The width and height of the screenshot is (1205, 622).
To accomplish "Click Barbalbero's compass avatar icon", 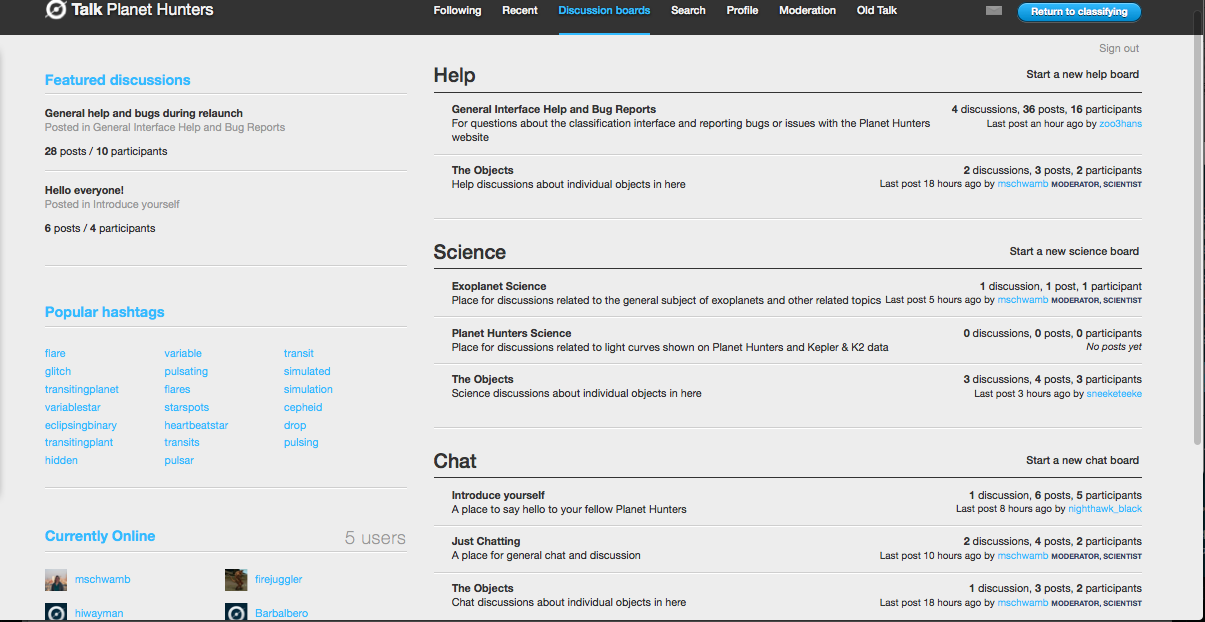I will (x=236, y=612).
